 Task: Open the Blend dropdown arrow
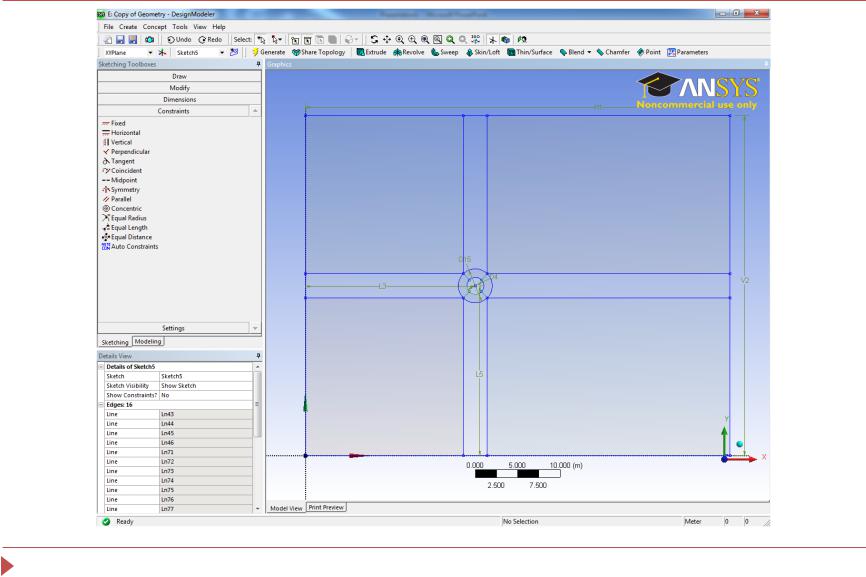point(589,52)
